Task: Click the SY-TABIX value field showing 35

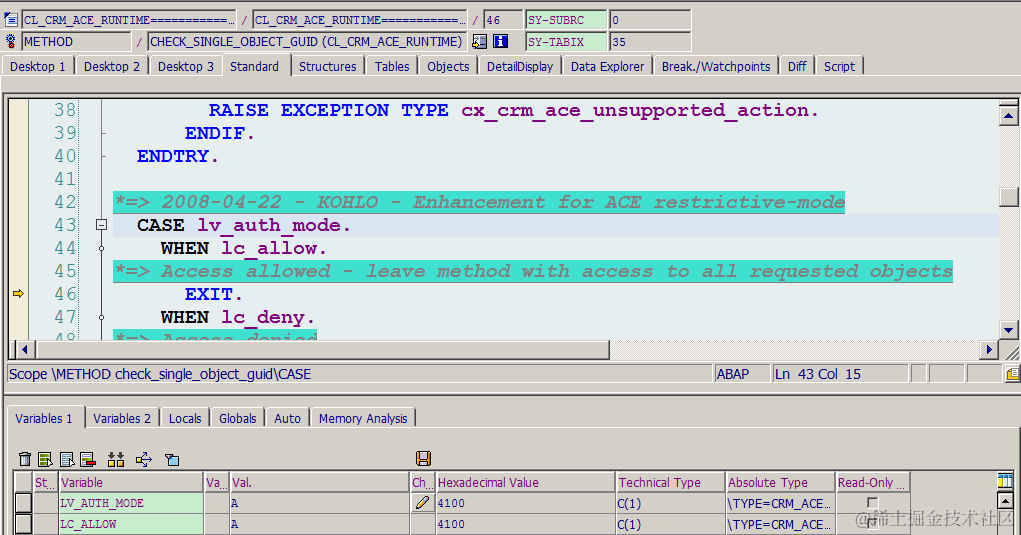Action: (649, 42)
